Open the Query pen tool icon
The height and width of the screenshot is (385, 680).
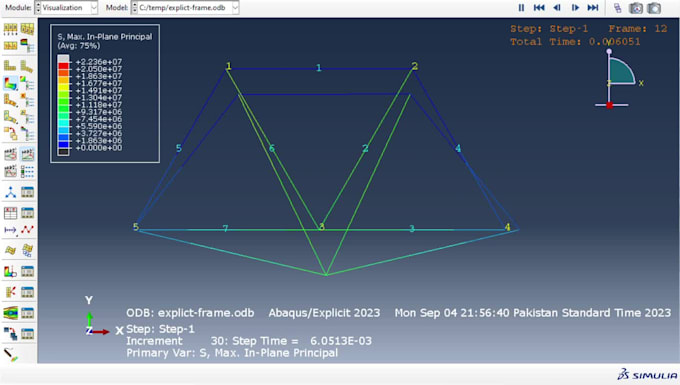tap(10, 355)
